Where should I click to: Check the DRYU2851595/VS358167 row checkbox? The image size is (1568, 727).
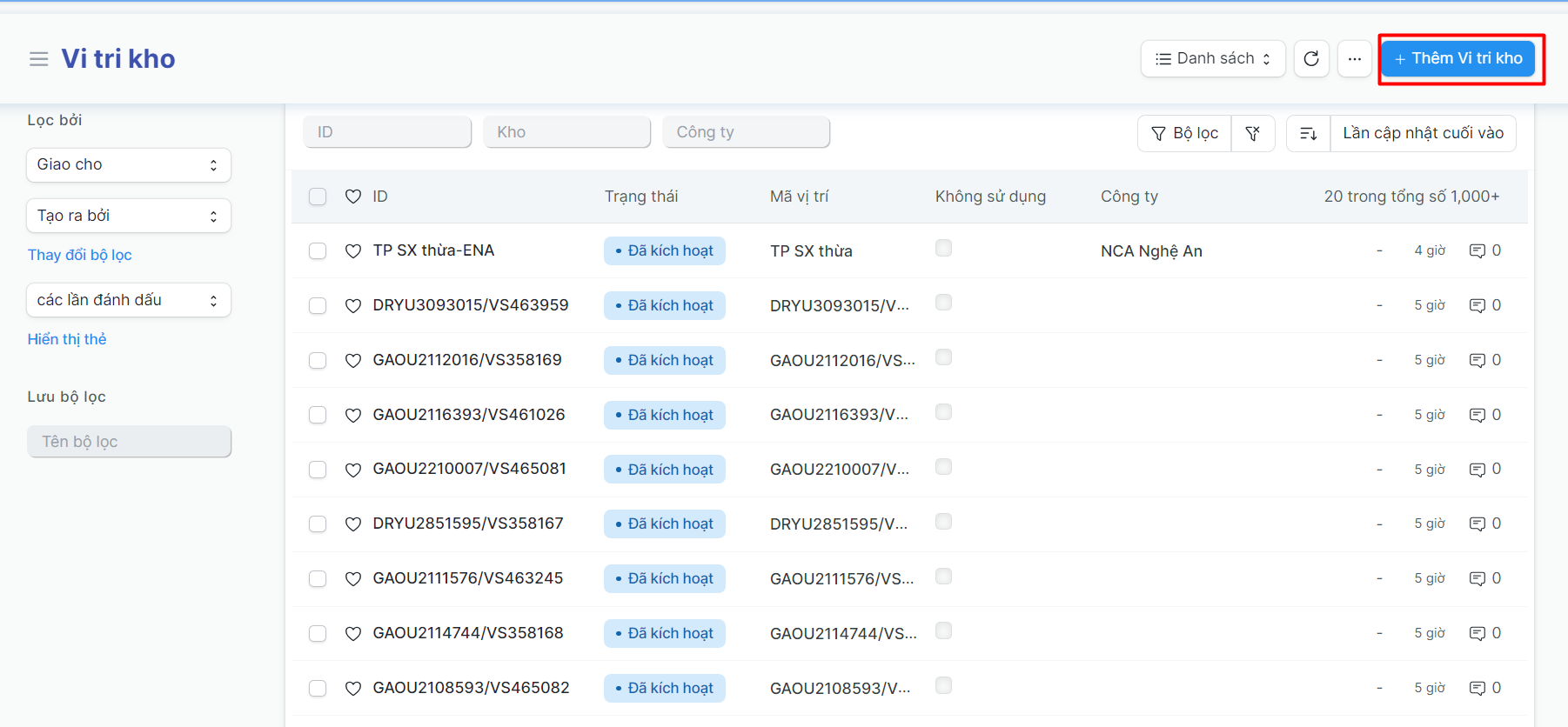pos(318,524)
